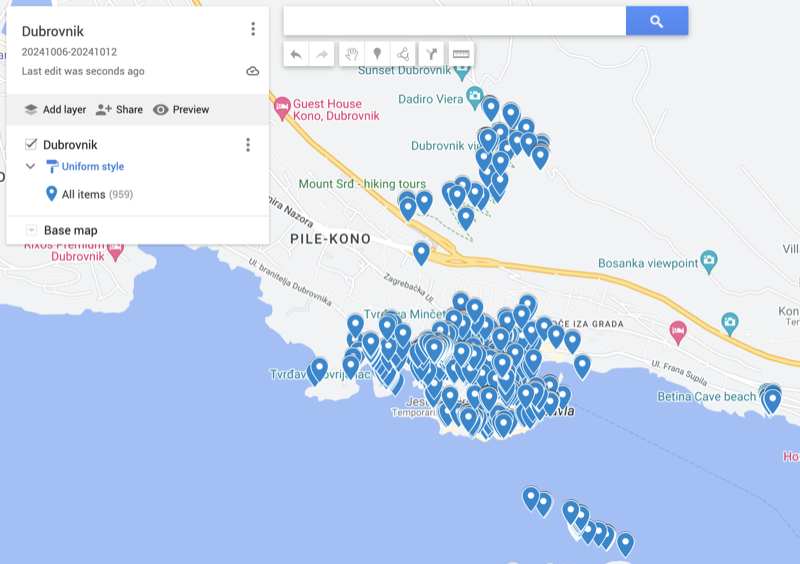Select the Draw a line tool
The height and width of the screenshot is (564, 800).
[x=403, y=54]
